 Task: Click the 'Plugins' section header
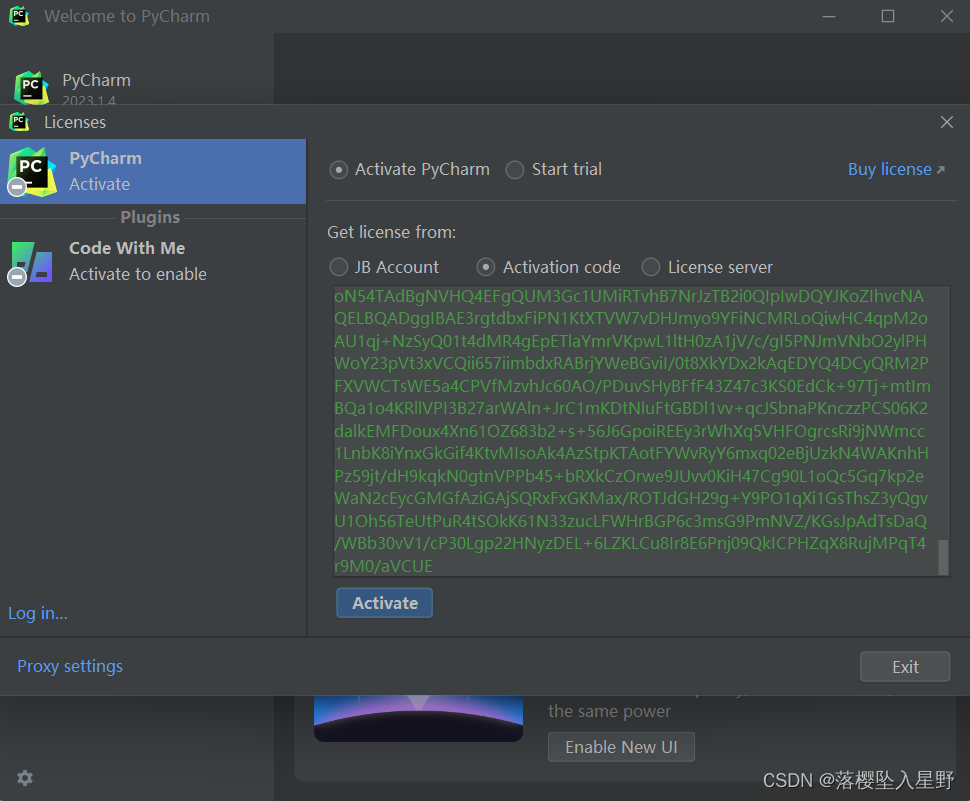[150, 217]
